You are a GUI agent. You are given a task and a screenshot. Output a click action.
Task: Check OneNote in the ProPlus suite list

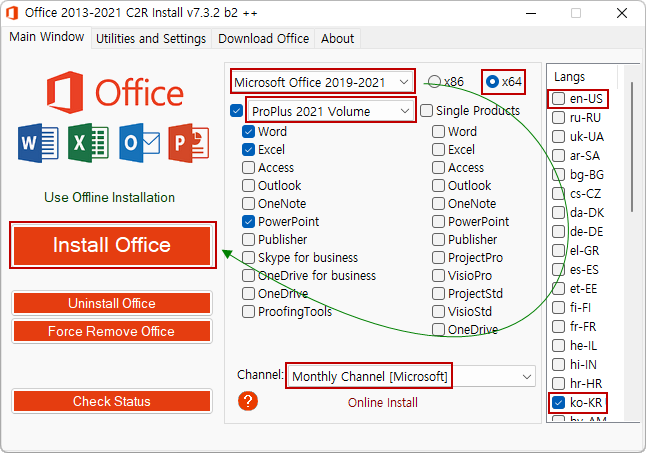pos(248,203)
